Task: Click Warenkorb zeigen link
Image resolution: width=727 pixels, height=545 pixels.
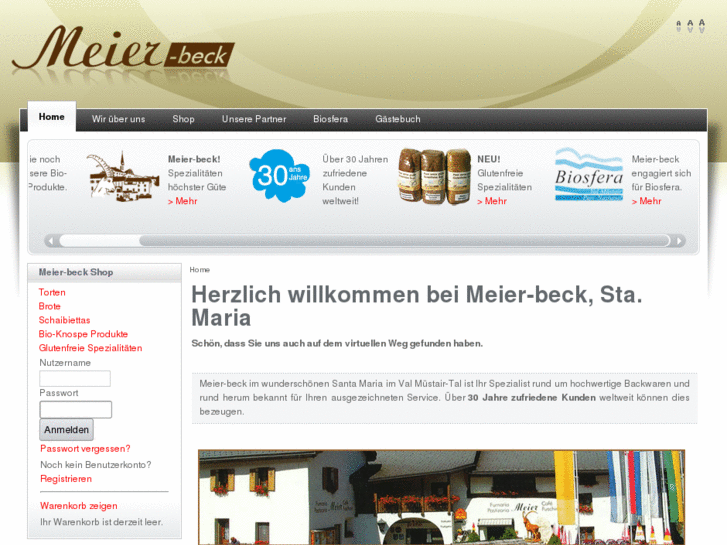Action: pyautogui.click(x=79, y=506)
